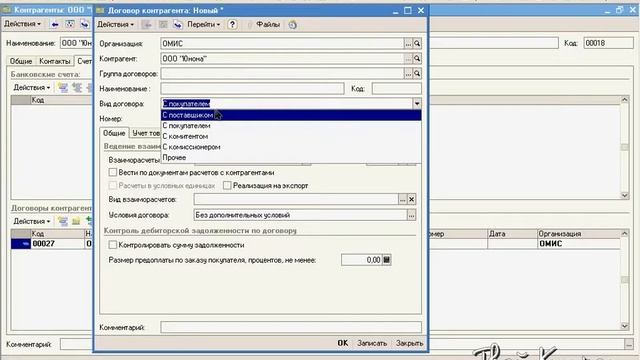
Task: Select С покупателем option in list
Action: pos(291,126)
